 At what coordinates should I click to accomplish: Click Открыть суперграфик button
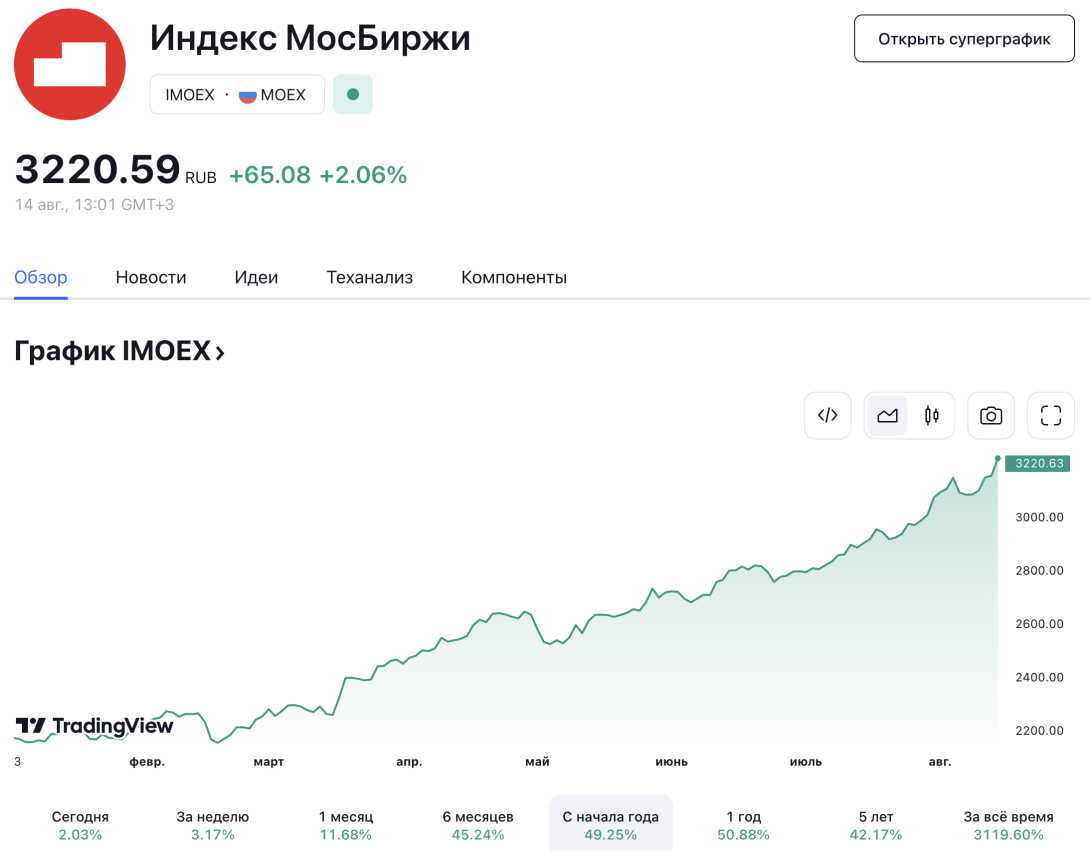click(964, 39)
